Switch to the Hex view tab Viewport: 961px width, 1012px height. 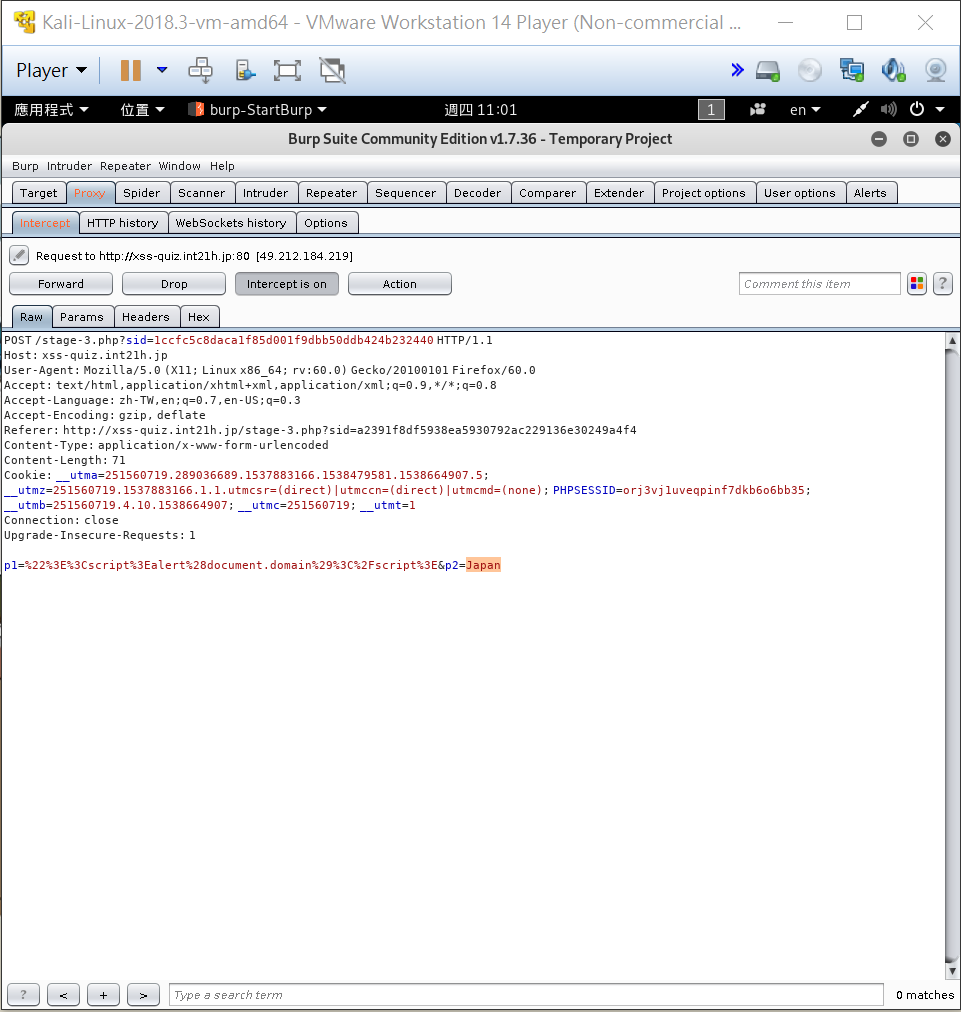tap(199, 317)
